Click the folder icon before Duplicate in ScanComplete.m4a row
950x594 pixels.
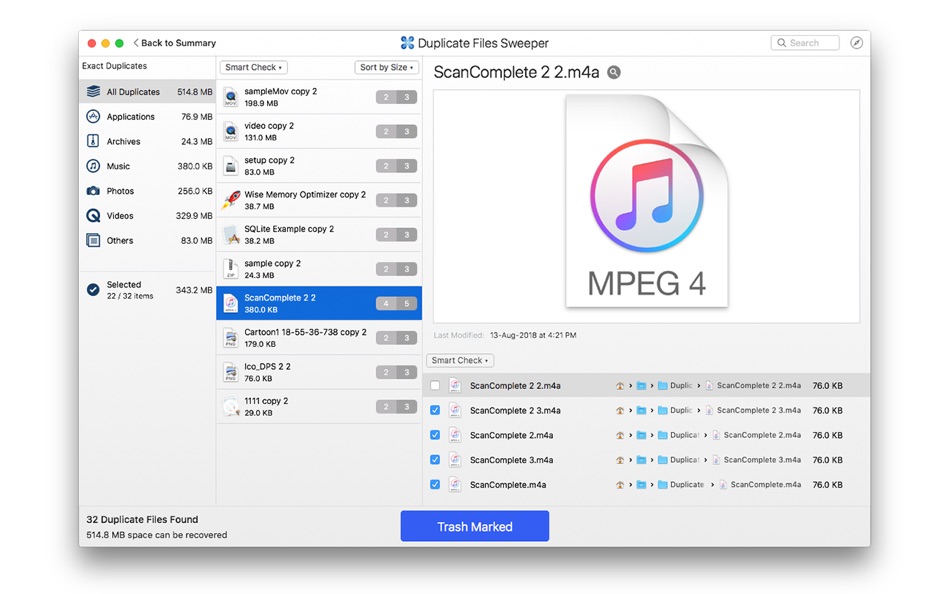click(x=663, y=485)
